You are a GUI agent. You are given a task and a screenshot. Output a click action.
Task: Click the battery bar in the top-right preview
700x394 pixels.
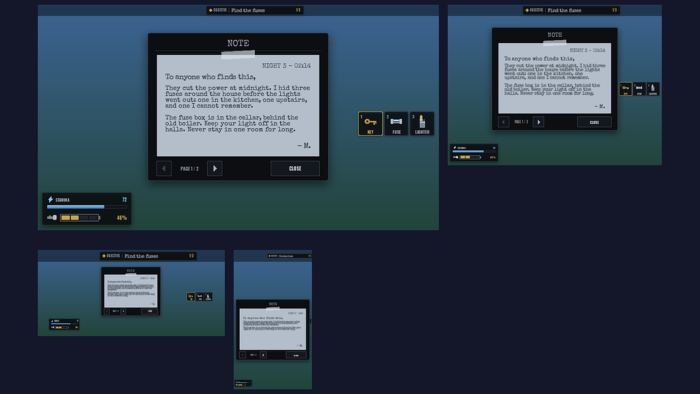coord(471,157)
